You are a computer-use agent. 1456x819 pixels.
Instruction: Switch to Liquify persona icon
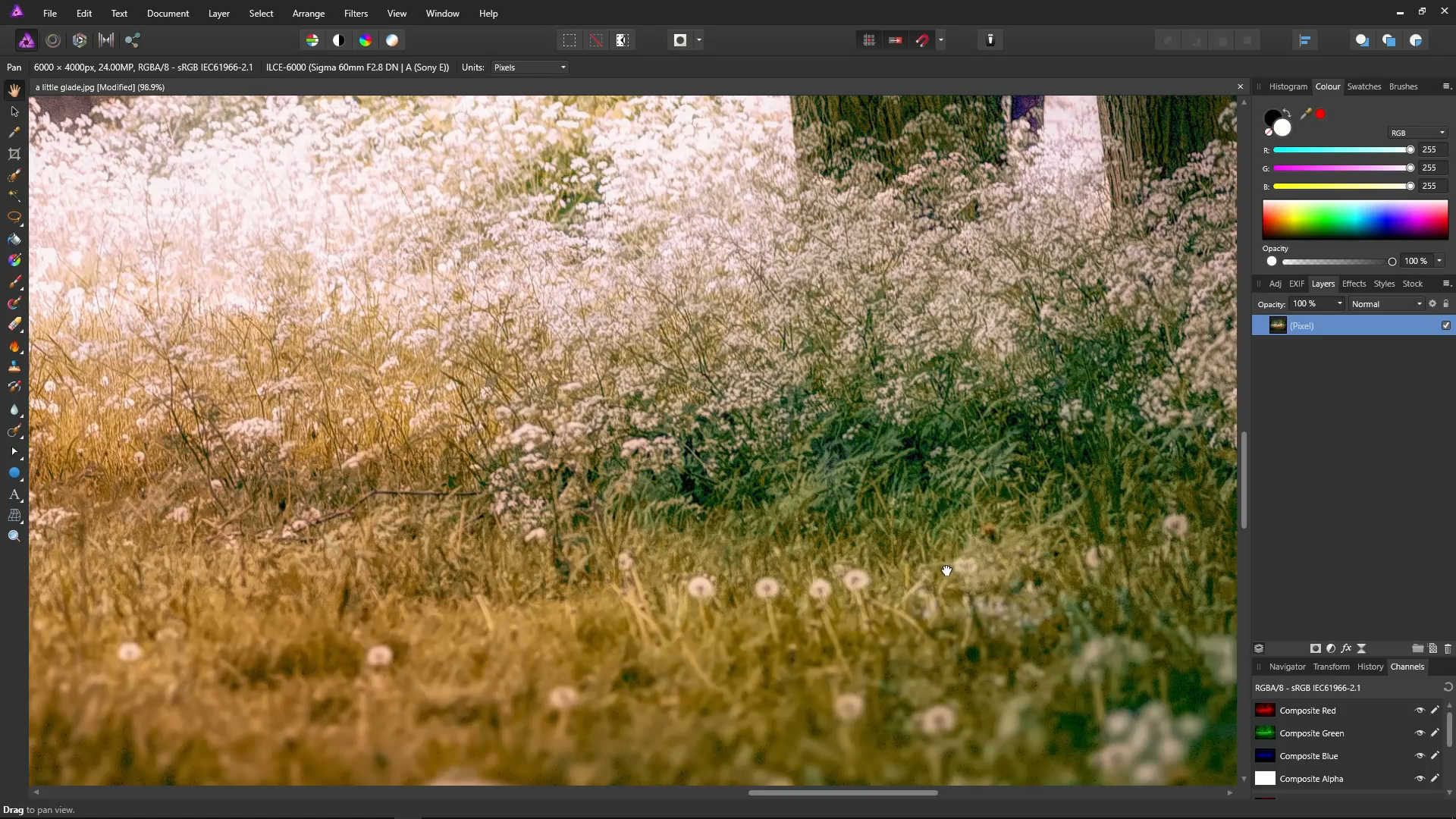(53, 40)
